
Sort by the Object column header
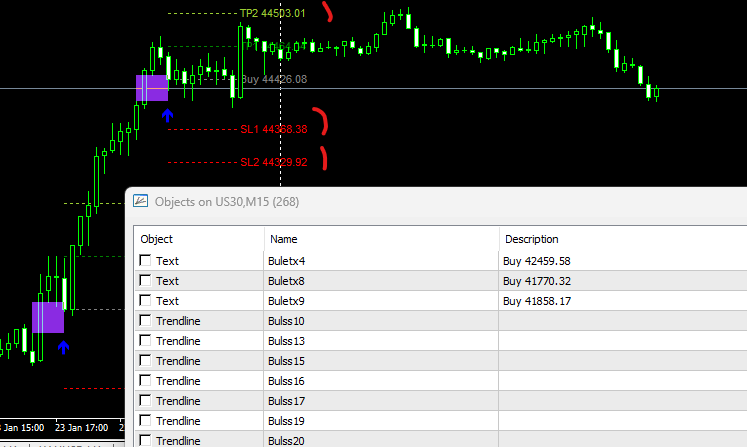point(199,239)
